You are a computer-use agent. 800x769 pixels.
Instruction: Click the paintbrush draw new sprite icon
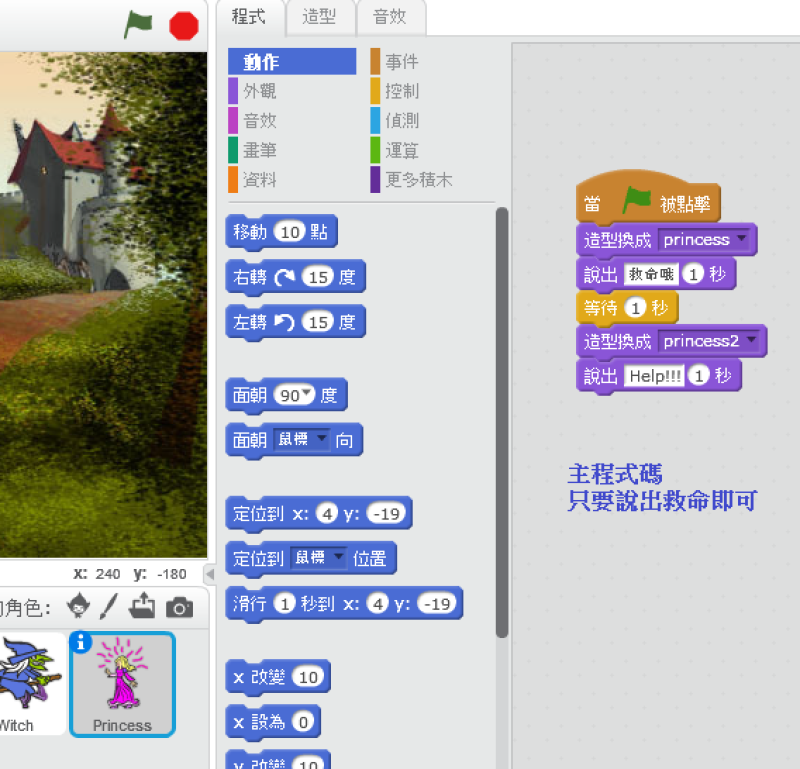[109, 605]
